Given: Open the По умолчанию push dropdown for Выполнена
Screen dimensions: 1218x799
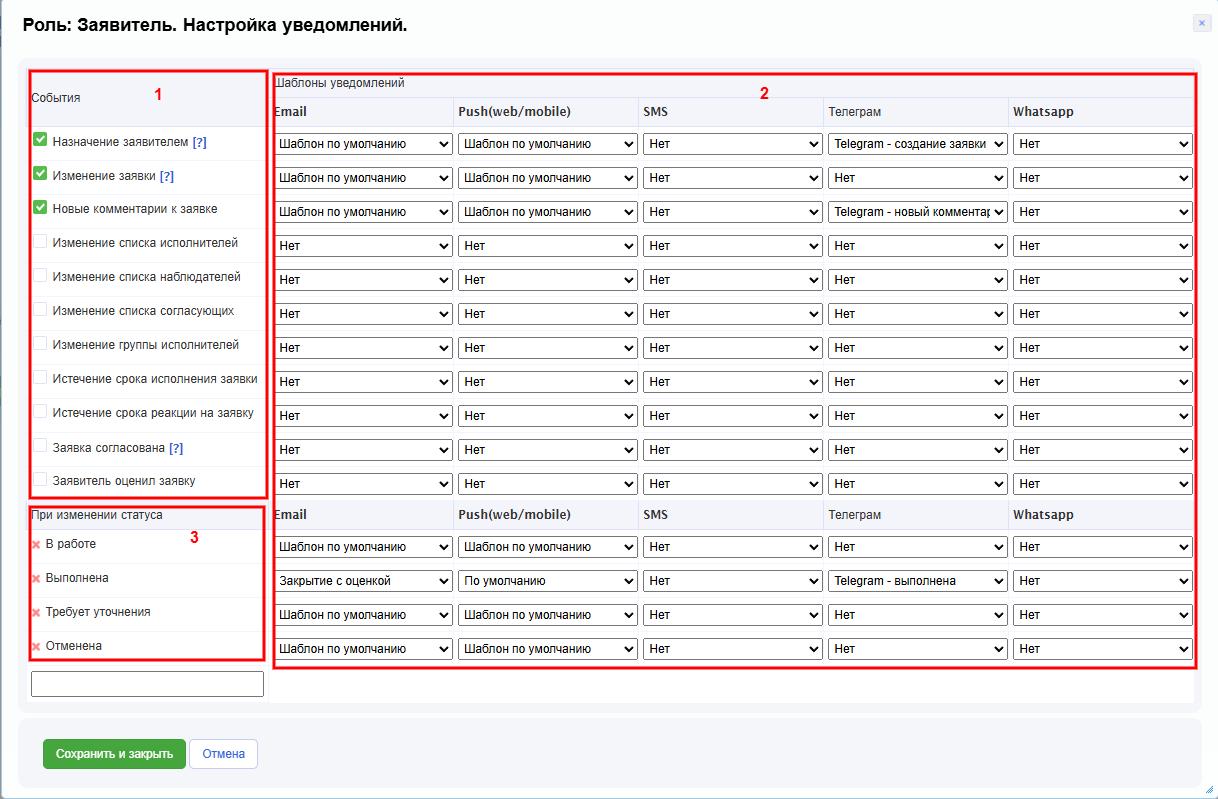Looking at the screenshot, I should click(547, 581).
